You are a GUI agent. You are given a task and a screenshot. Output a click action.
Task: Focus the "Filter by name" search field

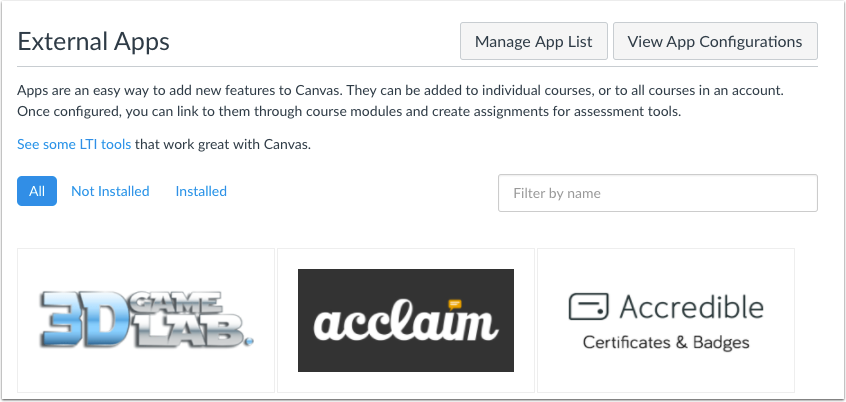[658, 193]
